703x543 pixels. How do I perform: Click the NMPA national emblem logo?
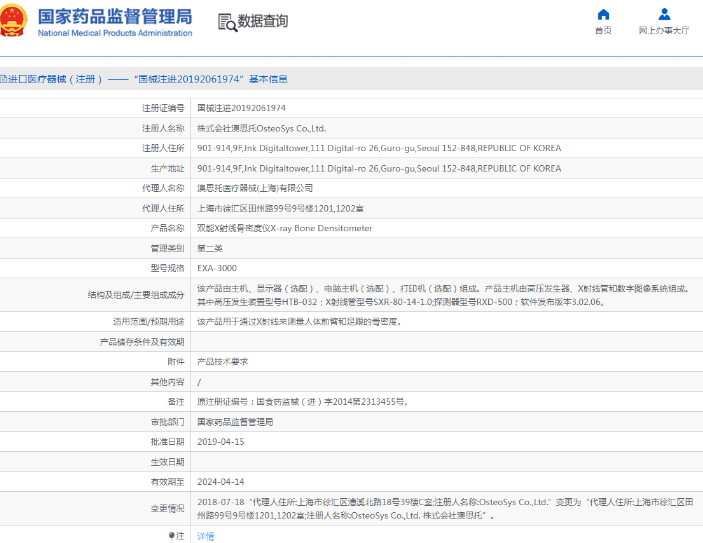[x=13, y=21]
